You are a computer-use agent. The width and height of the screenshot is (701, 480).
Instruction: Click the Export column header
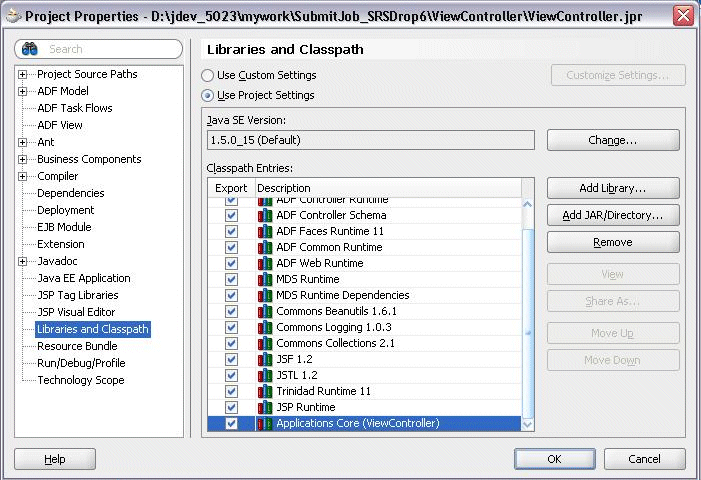tap(231, 188)
